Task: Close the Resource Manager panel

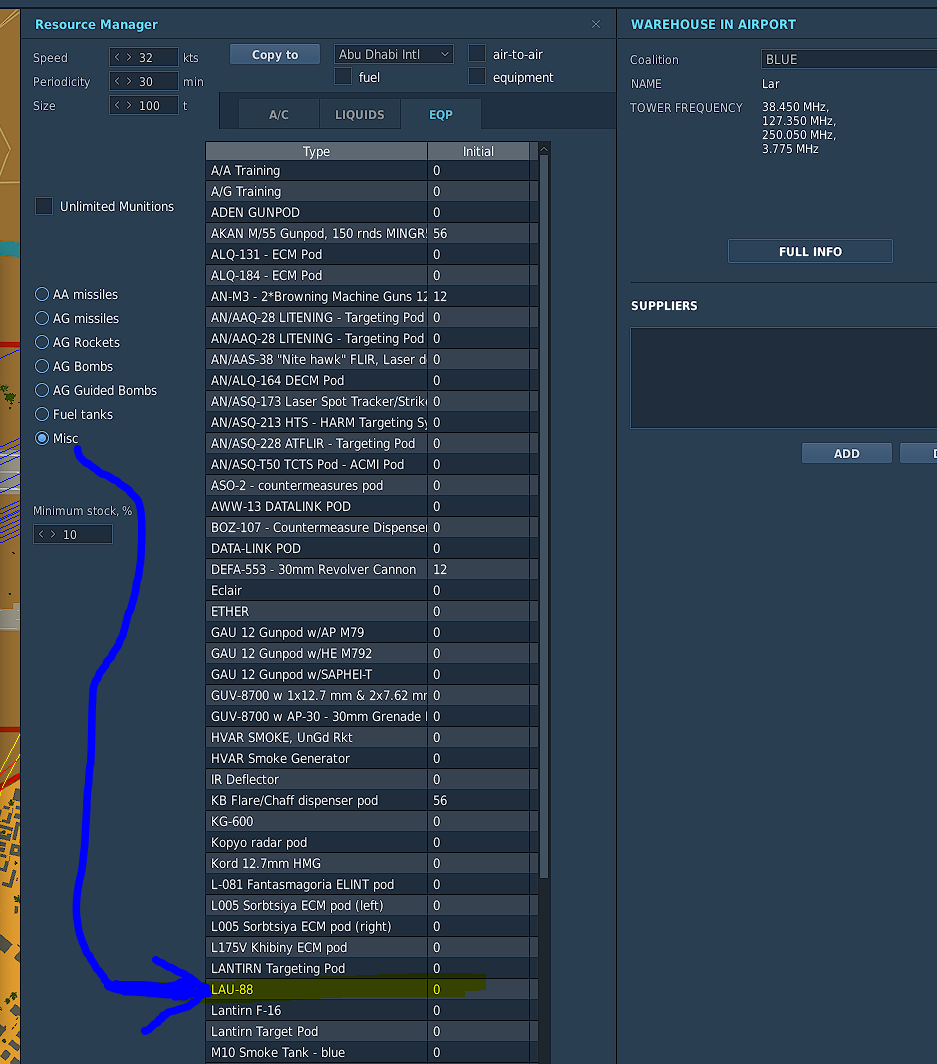Action: point(596,24)
